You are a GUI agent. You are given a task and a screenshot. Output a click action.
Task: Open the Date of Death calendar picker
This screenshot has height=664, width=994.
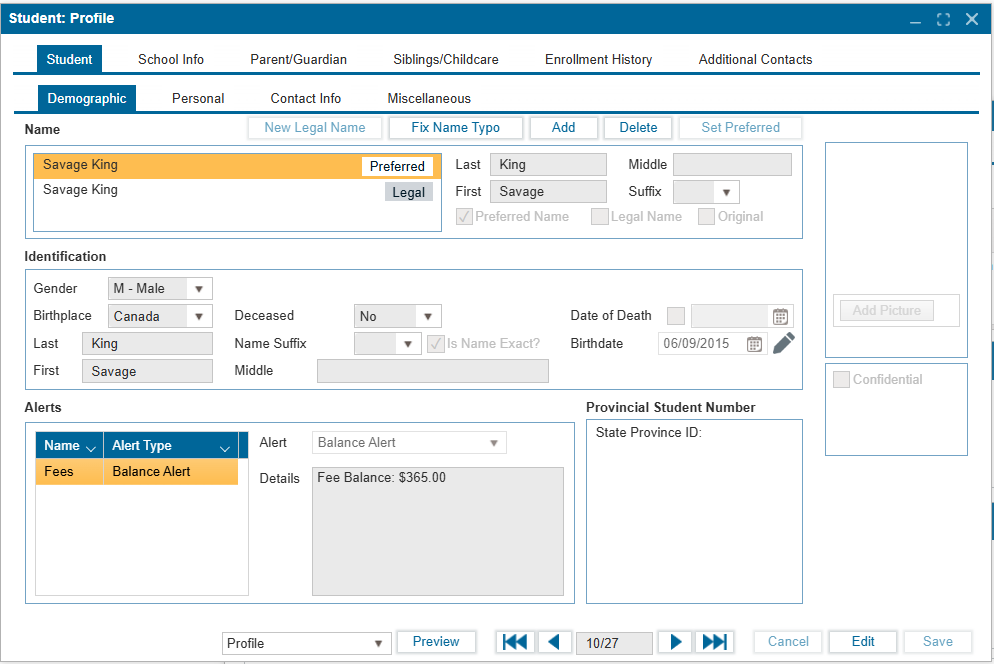point(780,316)
